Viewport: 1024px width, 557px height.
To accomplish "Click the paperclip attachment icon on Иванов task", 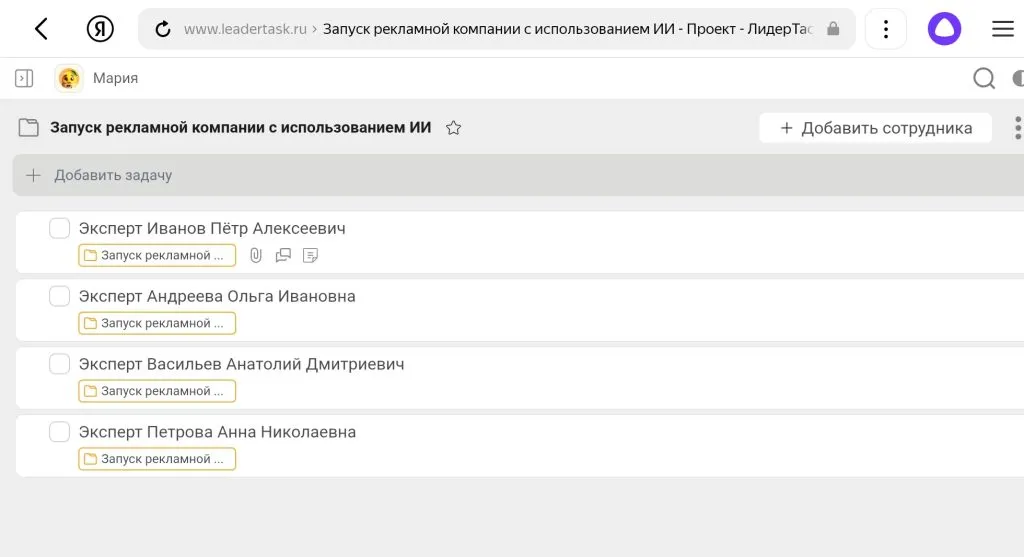I will (x=256, y=255).
